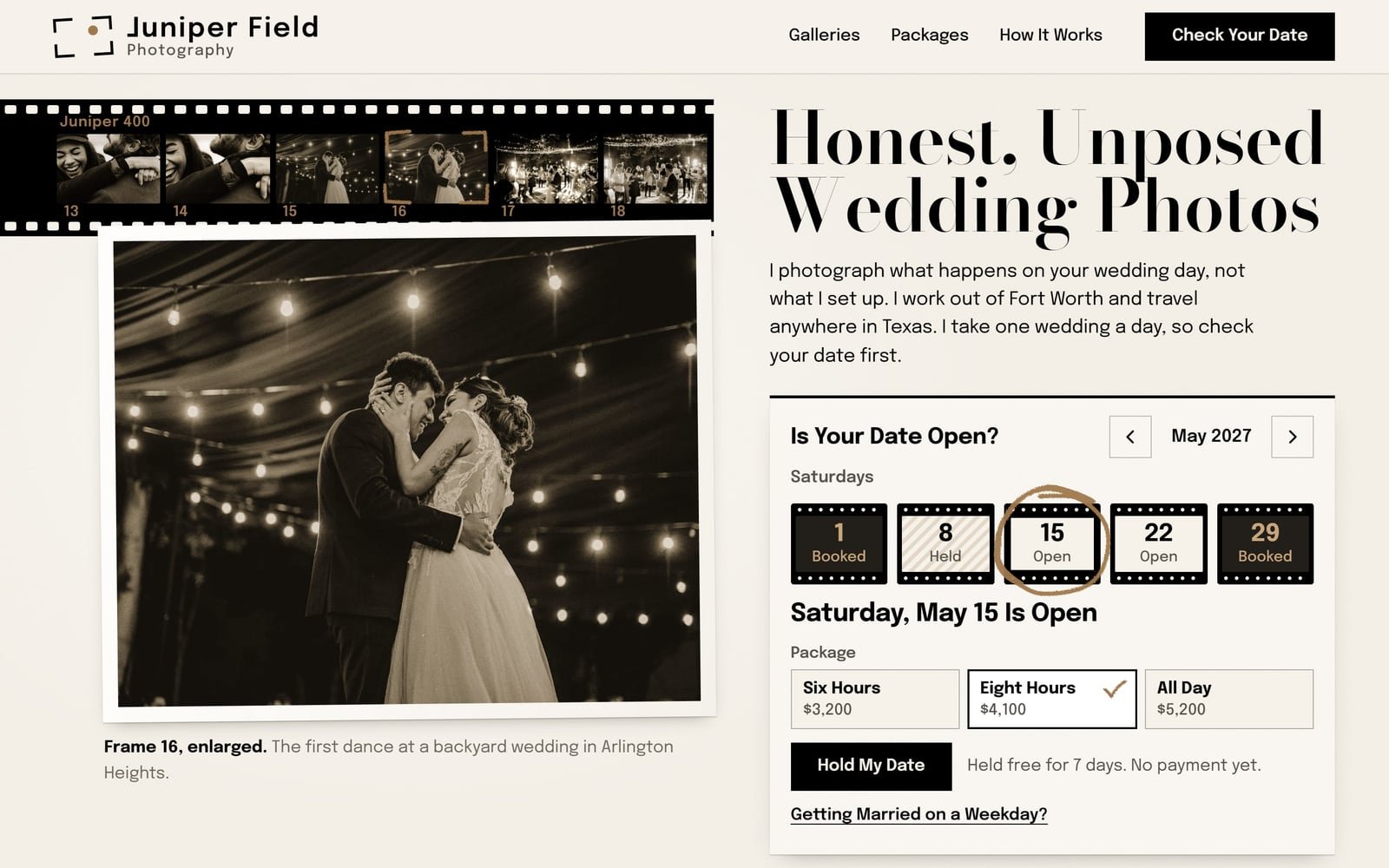Select the Eight Hours $4,100 package

click(x=1051, y=699)
